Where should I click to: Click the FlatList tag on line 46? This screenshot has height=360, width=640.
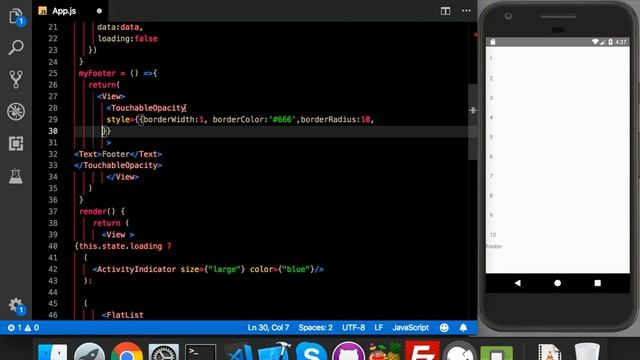click(122, 315)
